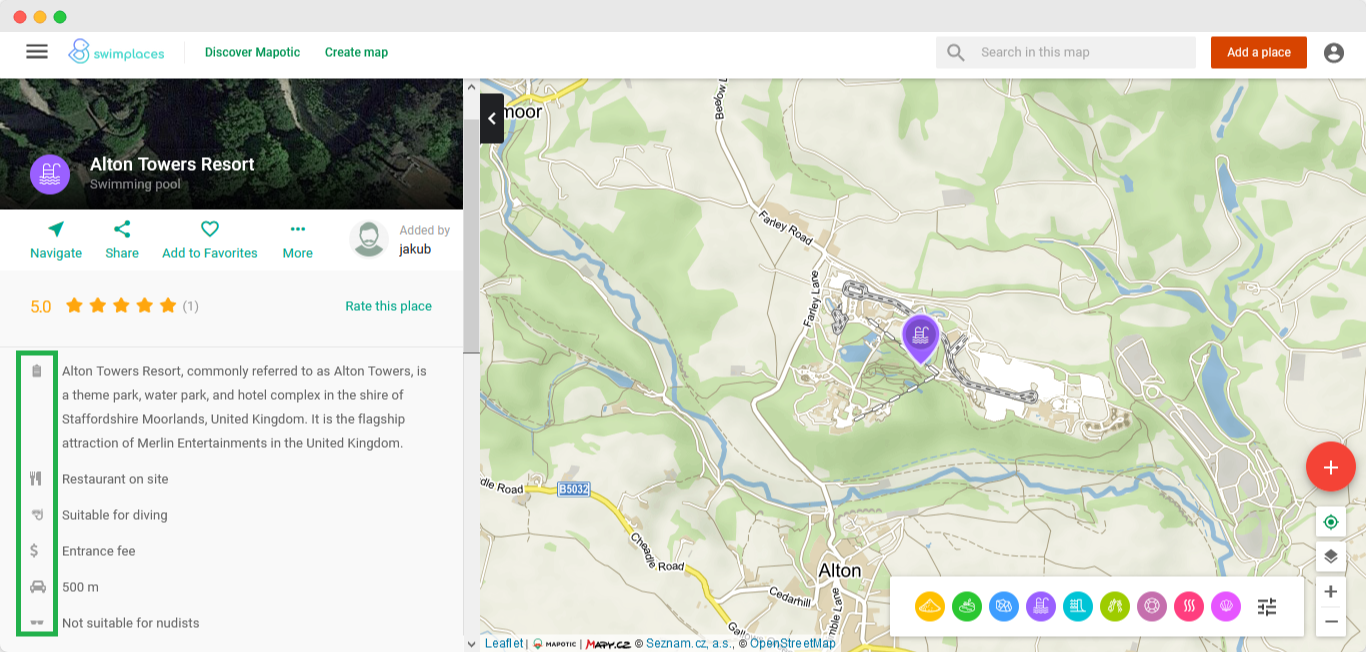
Task: Click the Farley Road label on the map
Action: (x=786, y=228)
